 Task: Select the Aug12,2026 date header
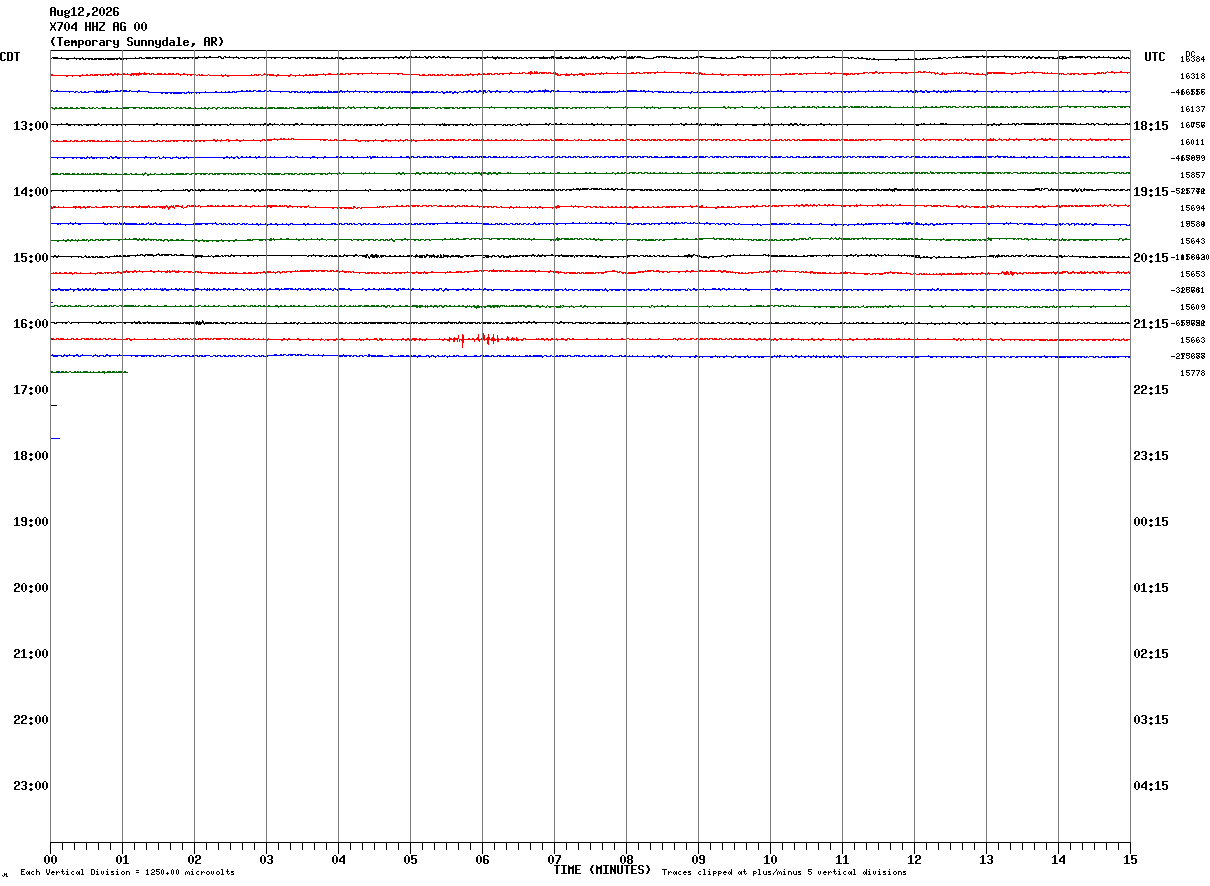pos(84,12)
